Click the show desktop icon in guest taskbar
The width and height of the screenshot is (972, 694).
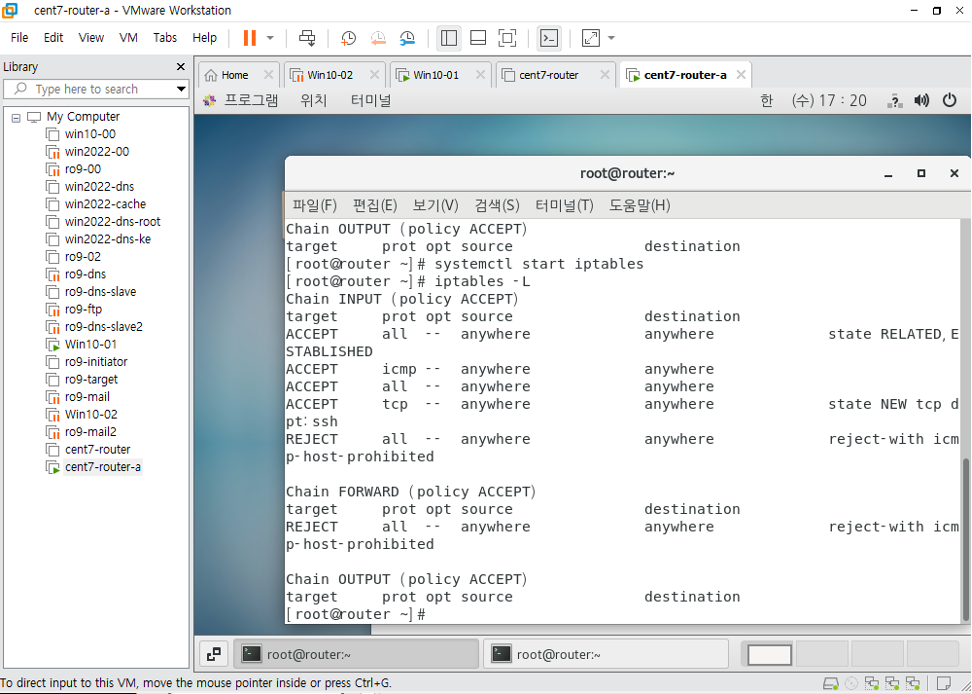[214, 654]
